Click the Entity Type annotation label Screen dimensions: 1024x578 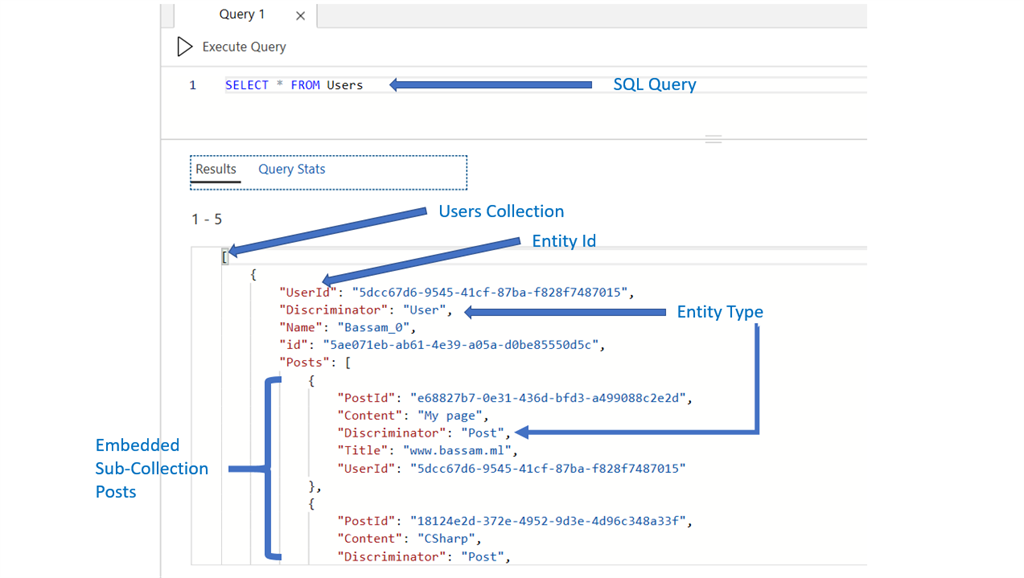pos(720,312)
